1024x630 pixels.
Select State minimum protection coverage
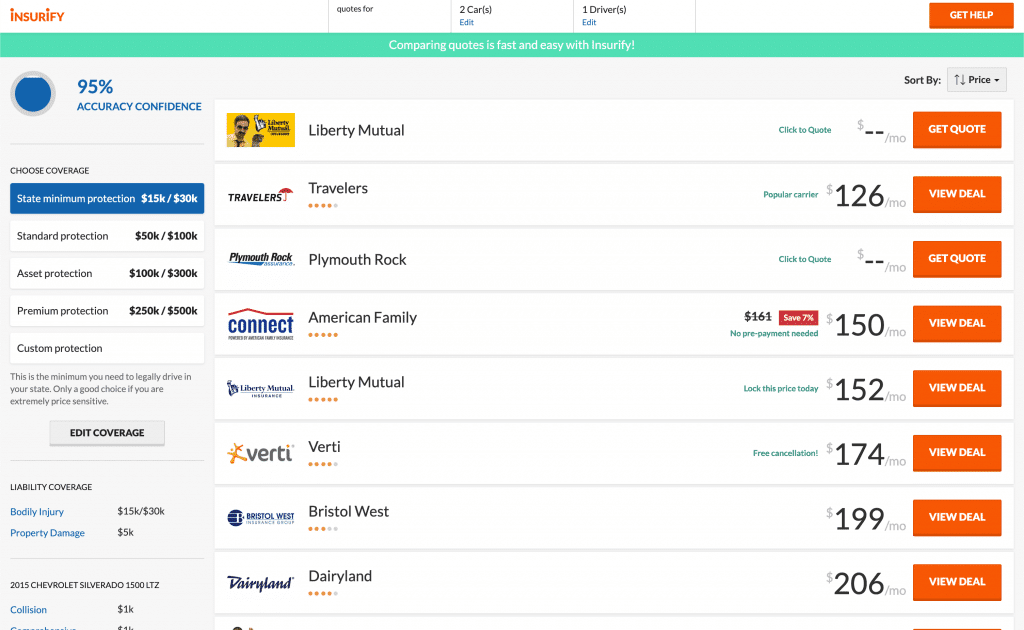click(107, 198)
